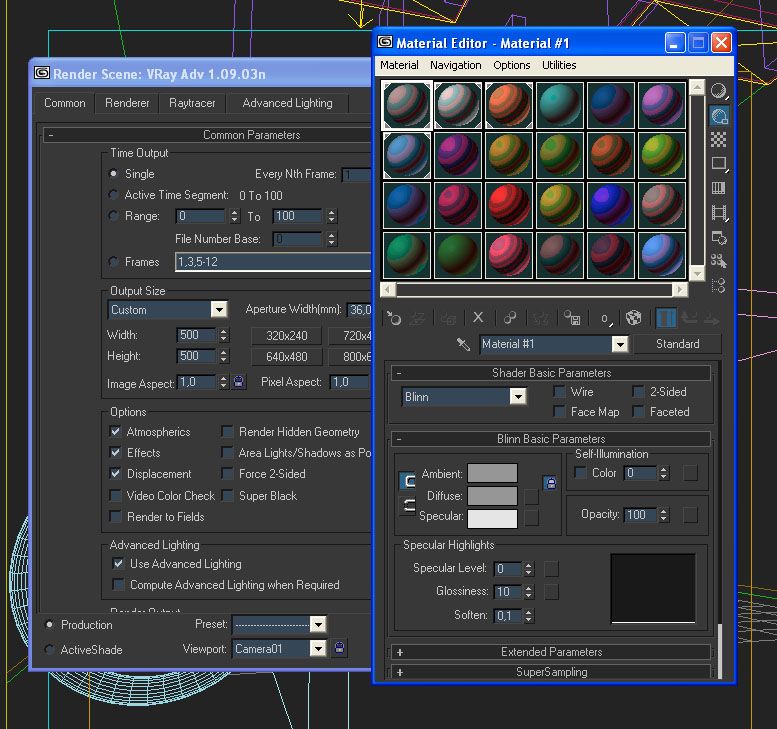Click the Image Aspect lock icon
Screen dimensions: 777x729
click(238, 382)
